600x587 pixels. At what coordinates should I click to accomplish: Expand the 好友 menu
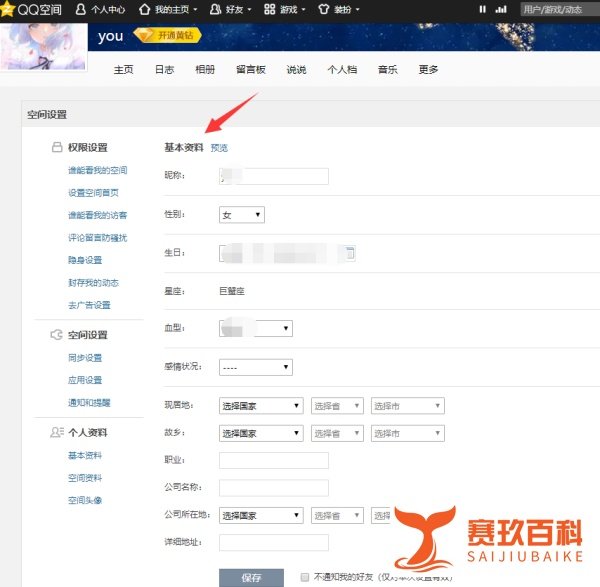(230, 9)
